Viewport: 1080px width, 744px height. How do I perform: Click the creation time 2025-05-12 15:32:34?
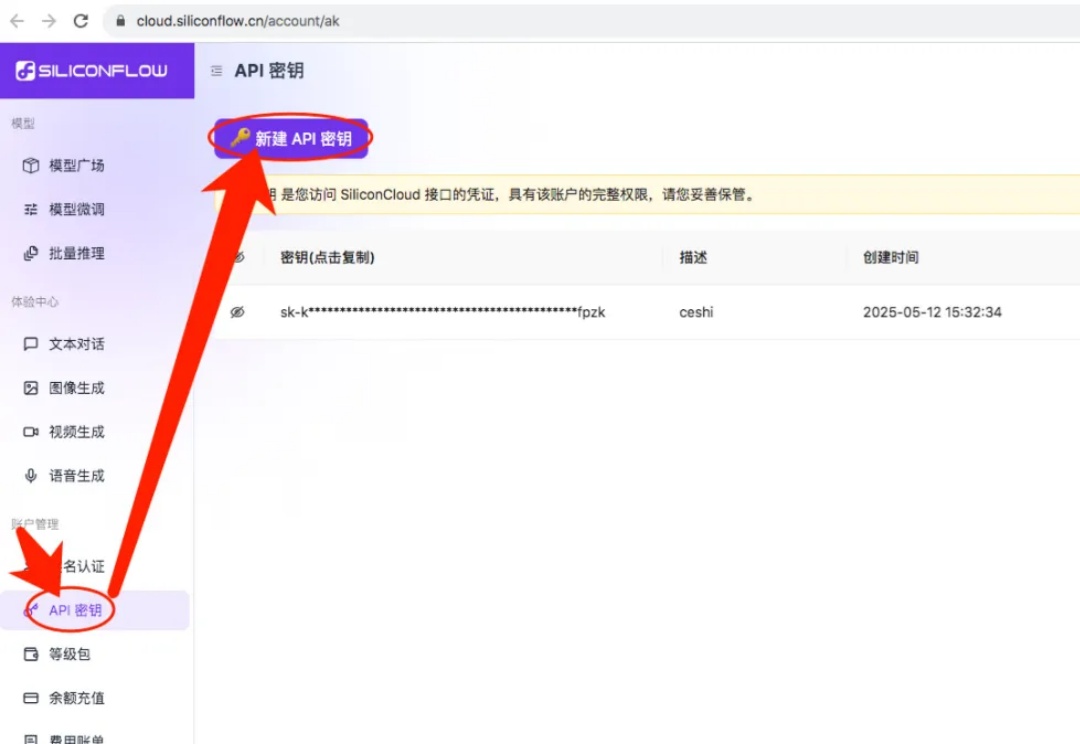click(932, 312)
